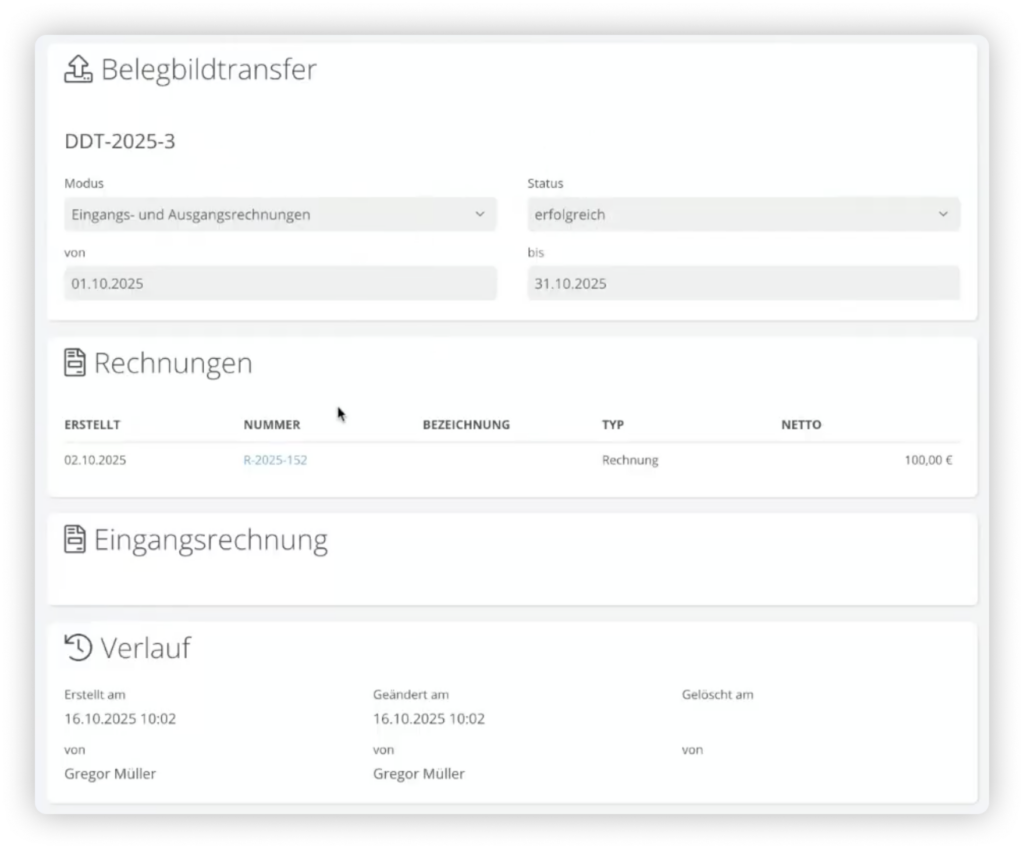Screen dimensions: 1024x849
Task: Click Gregor Müller under Erstellt am
Action: pyautogui.click(x=110, y=773)
